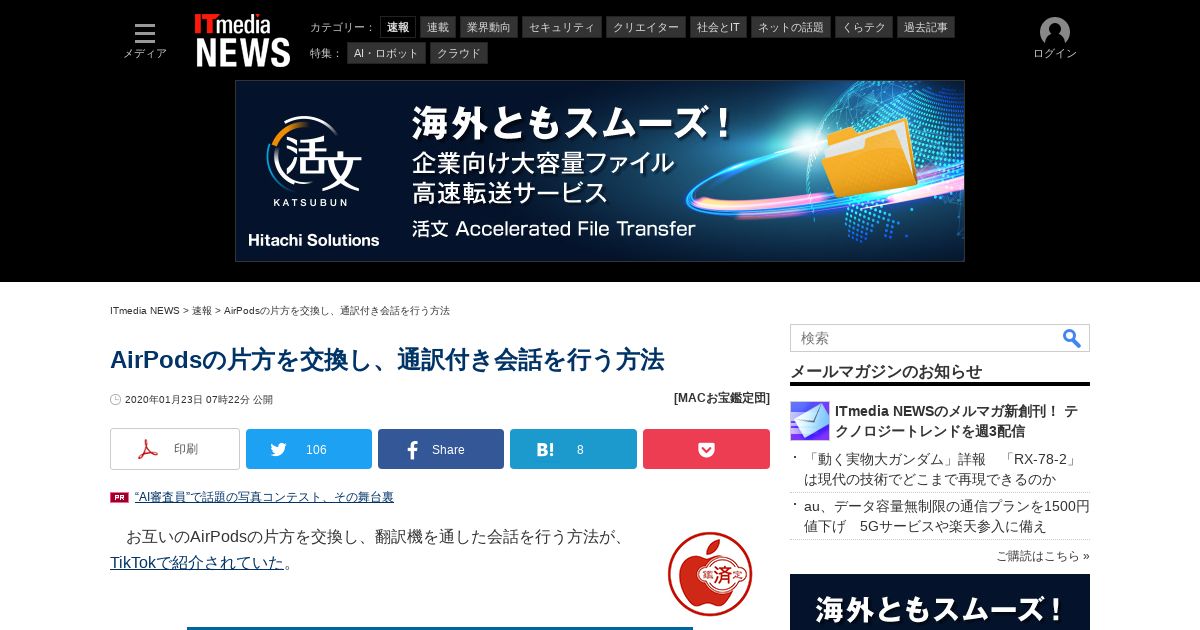The width and height of the screenshot is (1200, 630).
Task: Share on Twitter button with 106 count
Action: [309, 449]
